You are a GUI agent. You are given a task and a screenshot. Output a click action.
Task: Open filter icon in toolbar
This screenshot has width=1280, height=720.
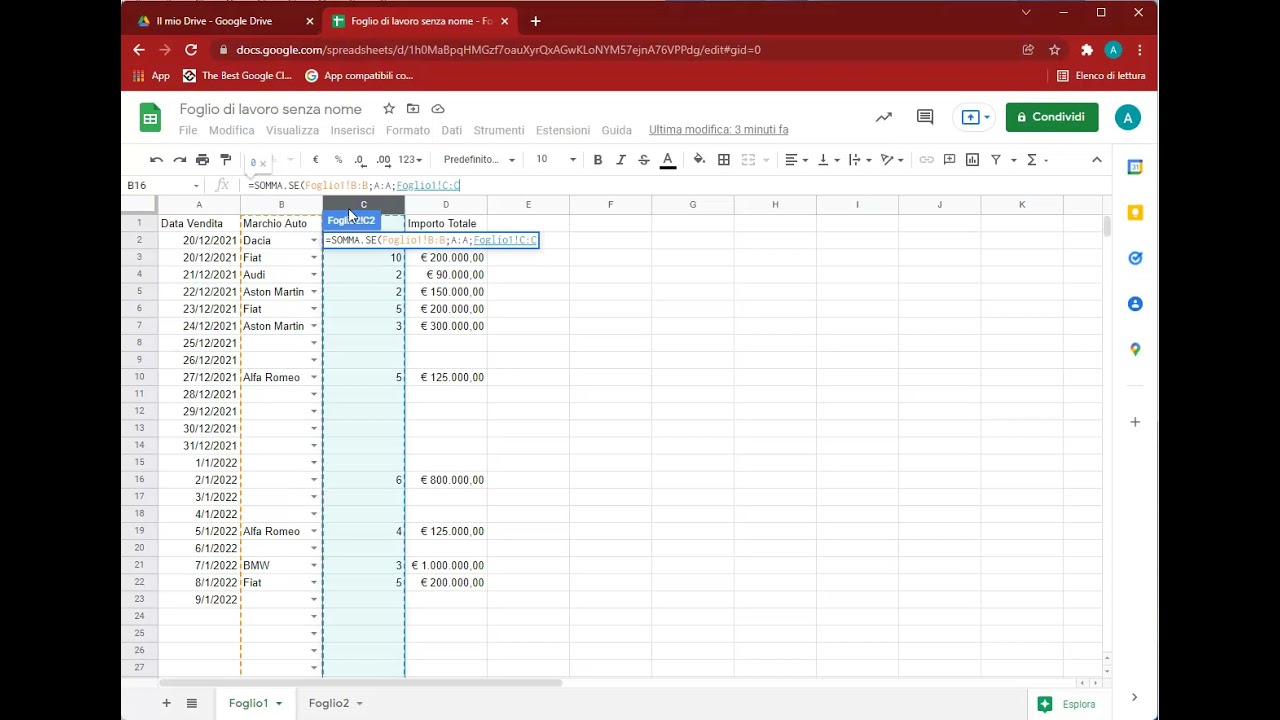[x=996, y=160]
